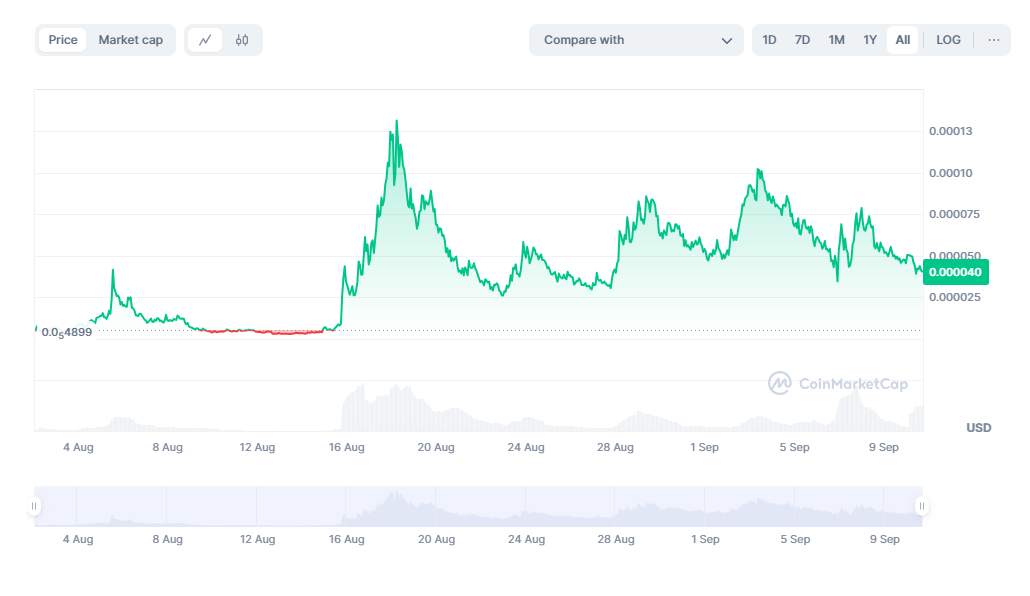Toggle Price display mode on
Image resolution: width=1030 pixels, height=596 pixels.
coord(62,39)
